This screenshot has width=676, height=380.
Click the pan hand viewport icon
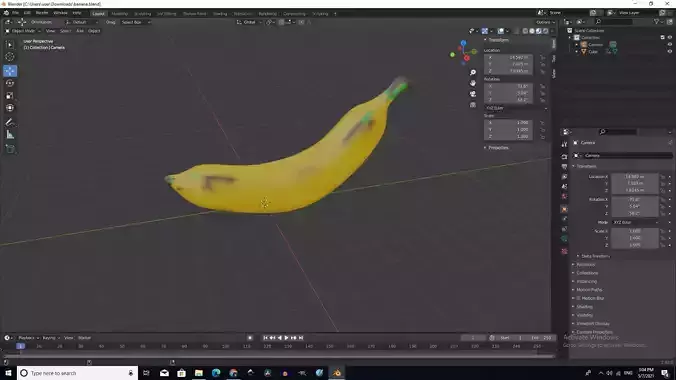coord(473,83)
